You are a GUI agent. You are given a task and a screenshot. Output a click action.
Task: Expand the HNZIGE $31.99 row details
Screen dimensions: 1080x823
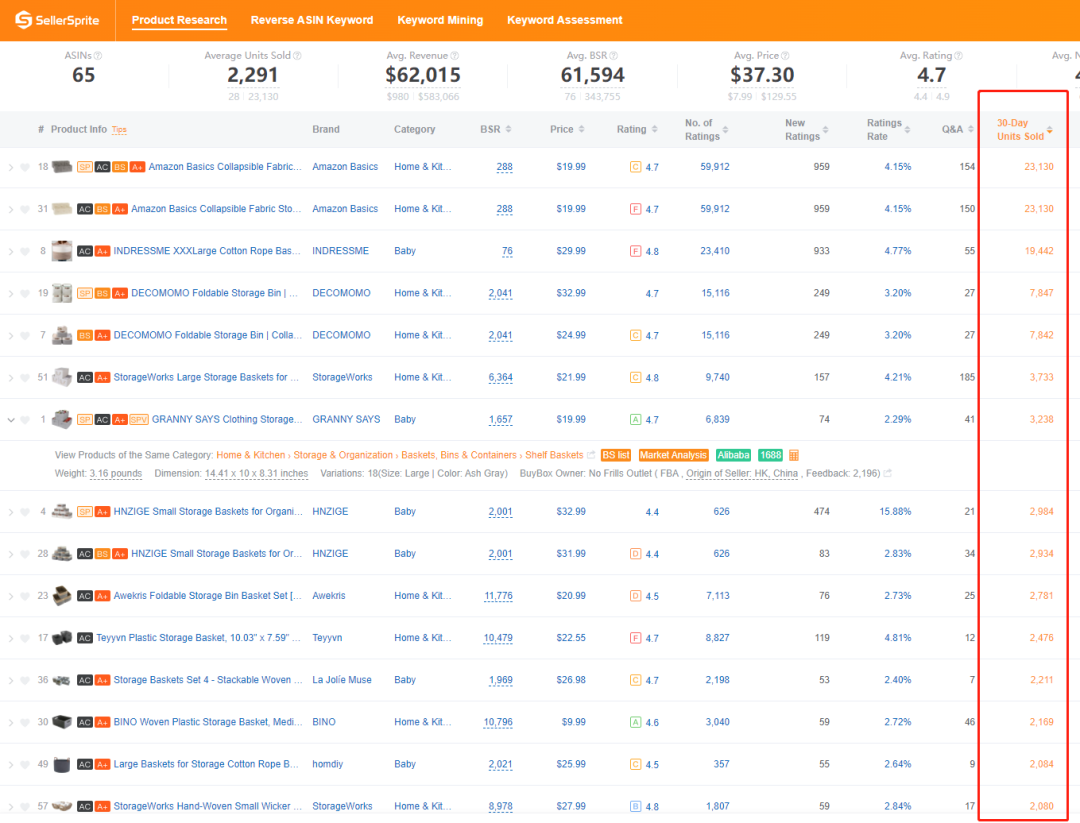11,554
